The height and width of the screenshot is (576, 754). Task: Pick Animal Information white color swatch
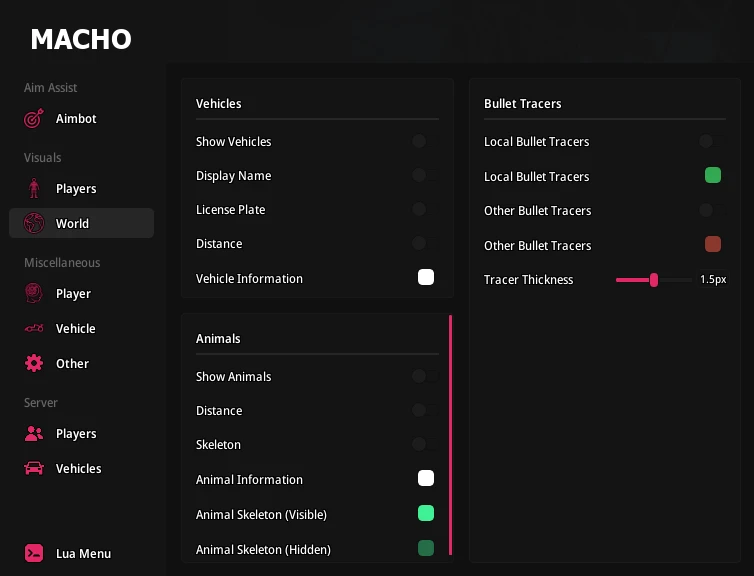tap(426, 478)
